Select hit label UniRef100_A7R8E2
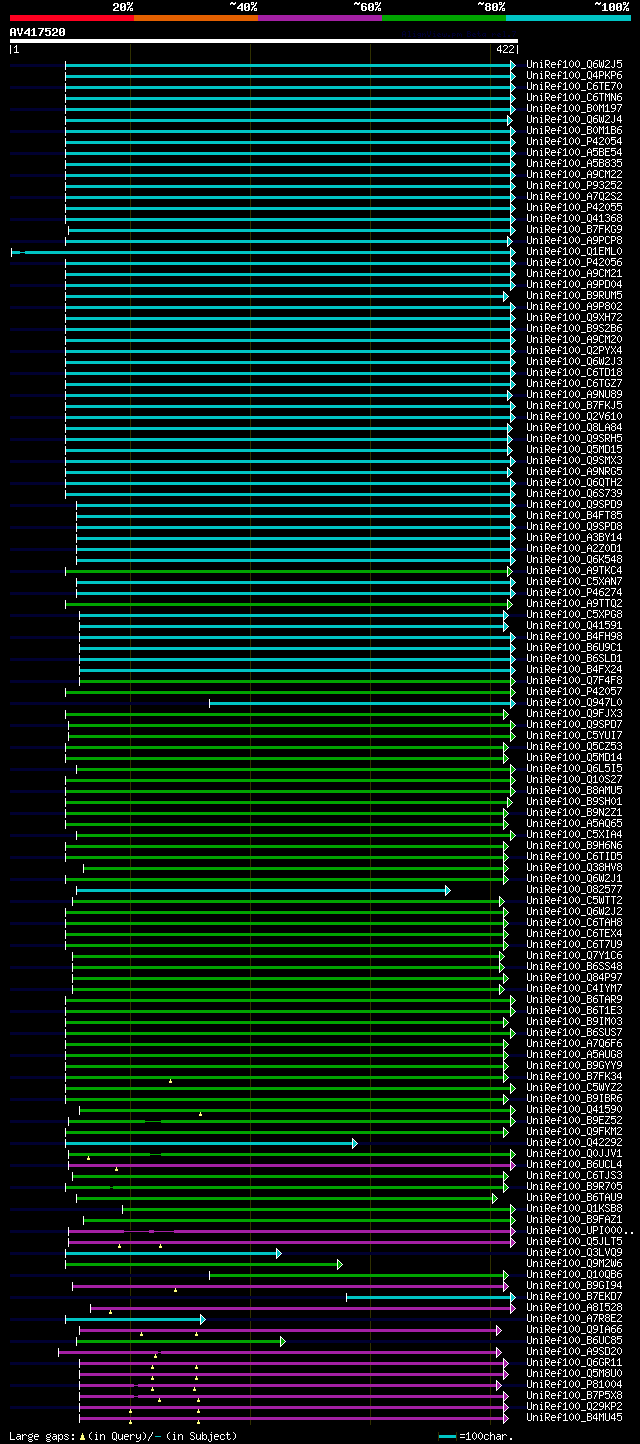 [x=574, y=1318]
